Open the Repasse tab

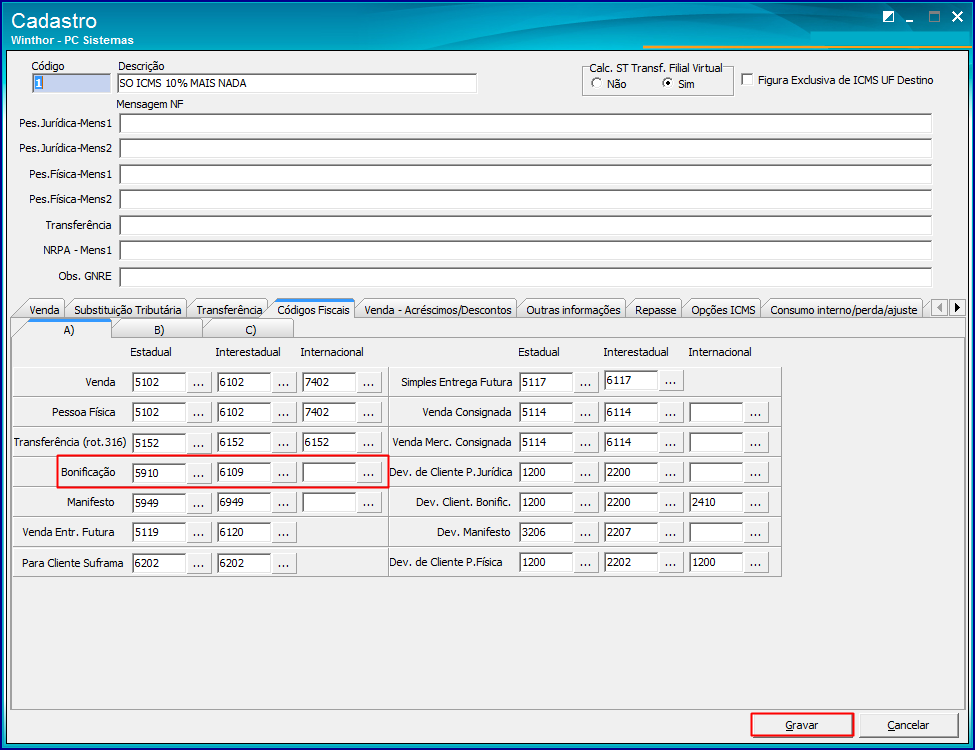tap(655, 310)
